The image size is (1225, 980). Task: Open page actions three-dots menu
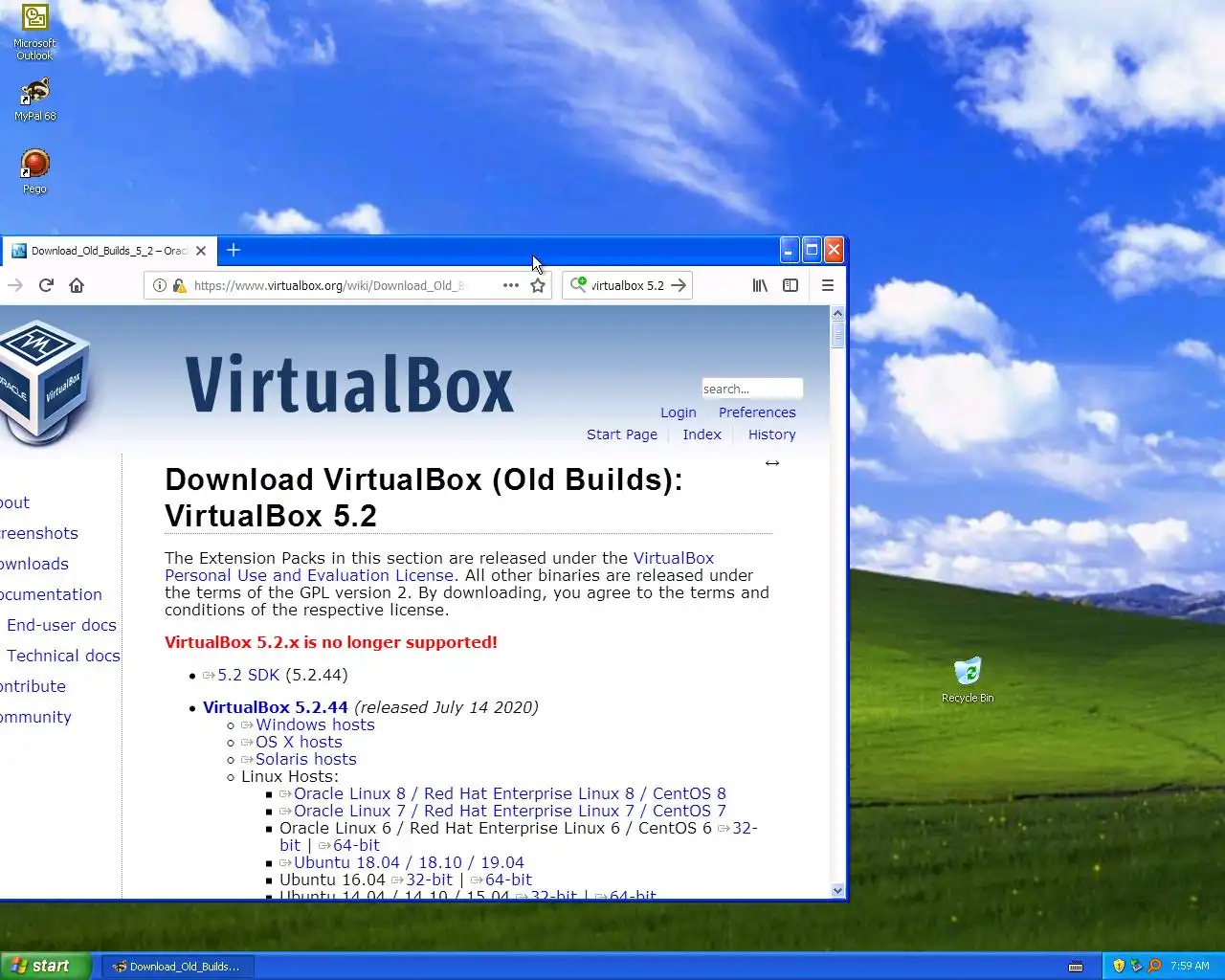tap(511, 285)
